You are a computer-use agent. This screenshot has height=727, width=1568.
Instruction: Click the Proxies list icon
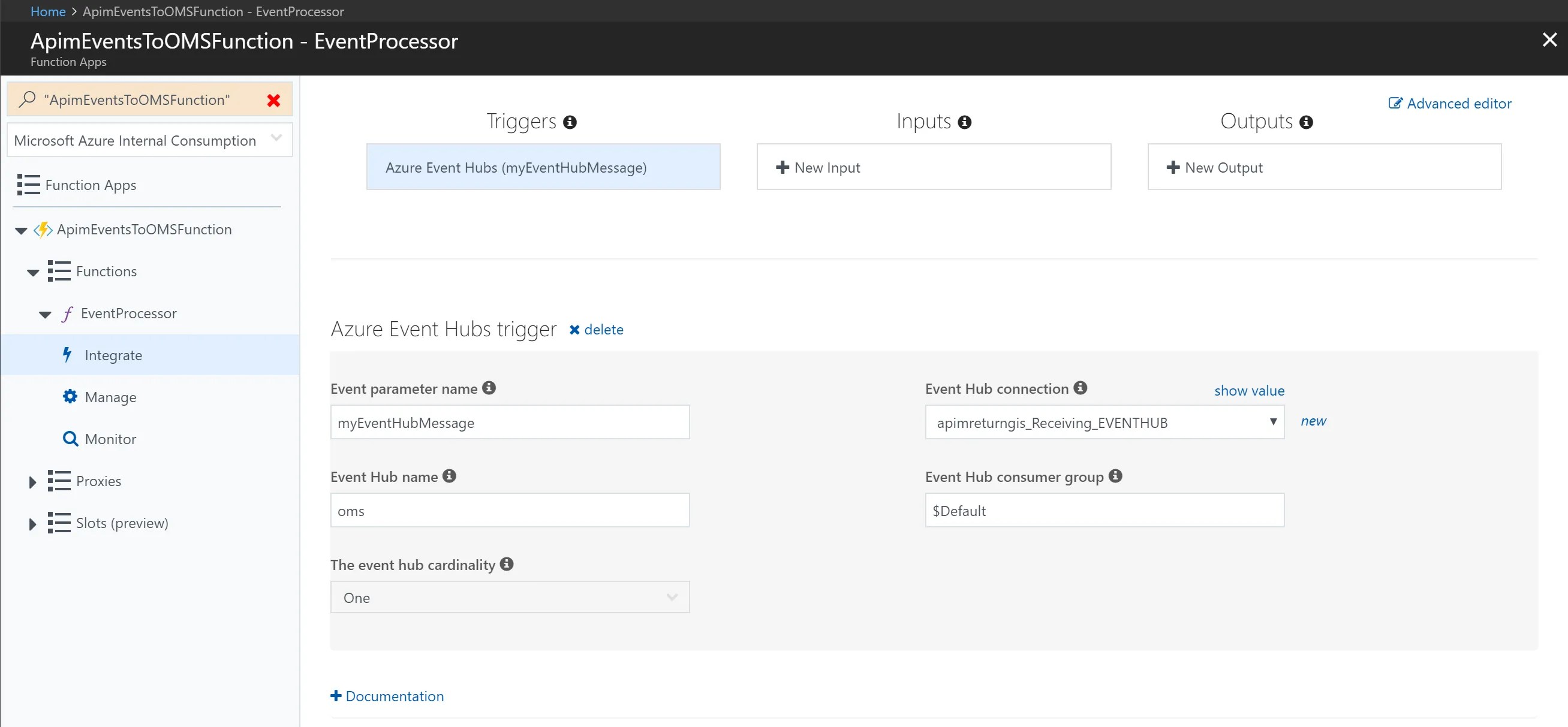coord(59,481)
